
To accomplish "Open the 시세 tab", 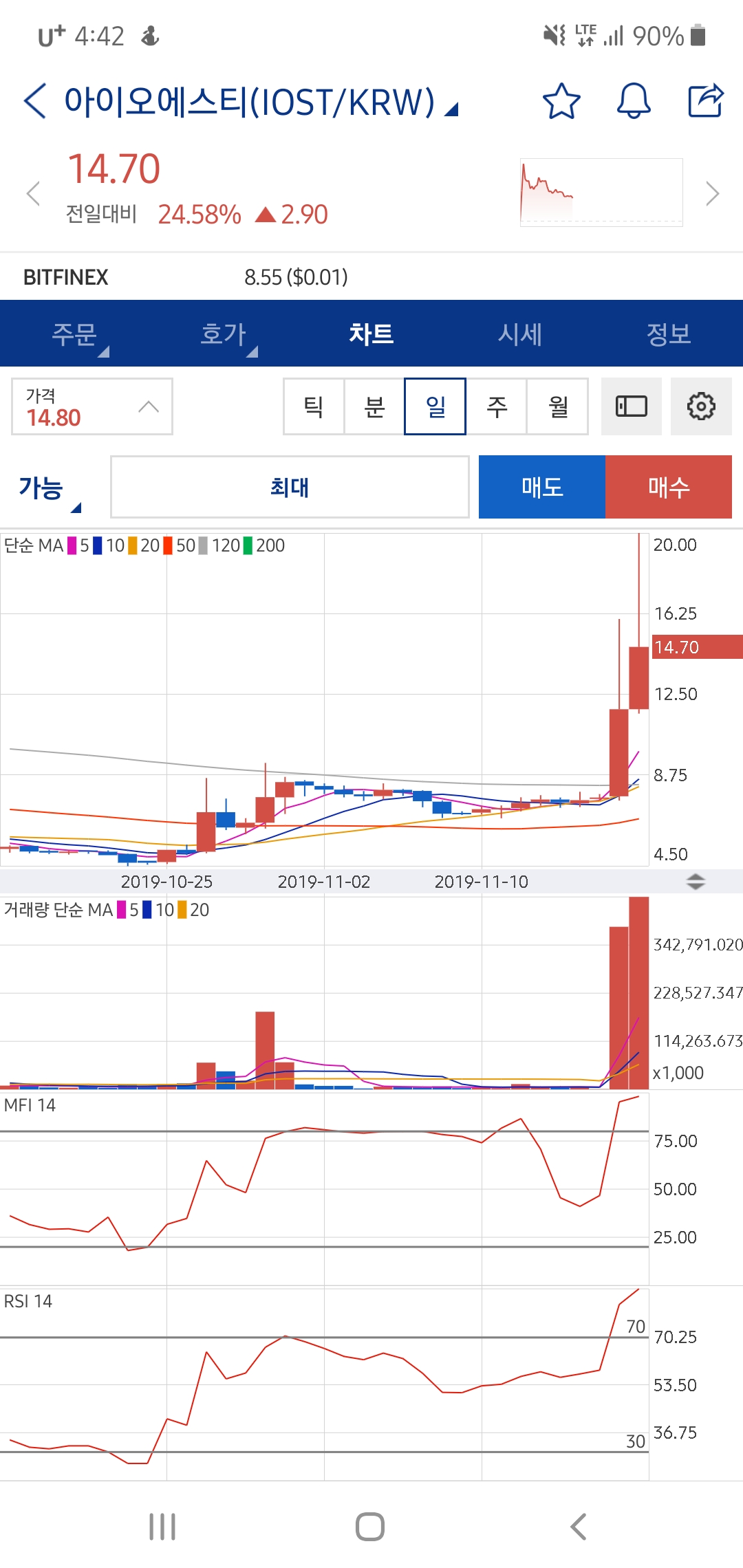I will [520, 334].
